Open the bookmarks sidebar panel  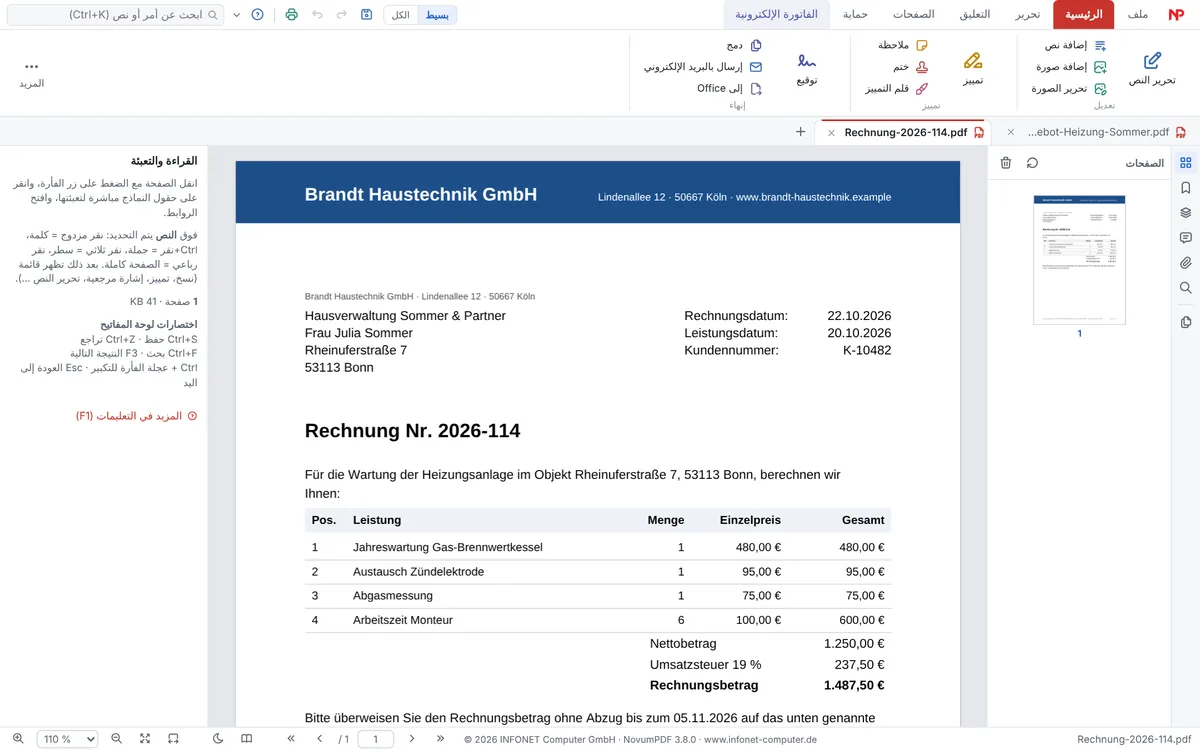pyautogui.click(x=1186, y=188)
